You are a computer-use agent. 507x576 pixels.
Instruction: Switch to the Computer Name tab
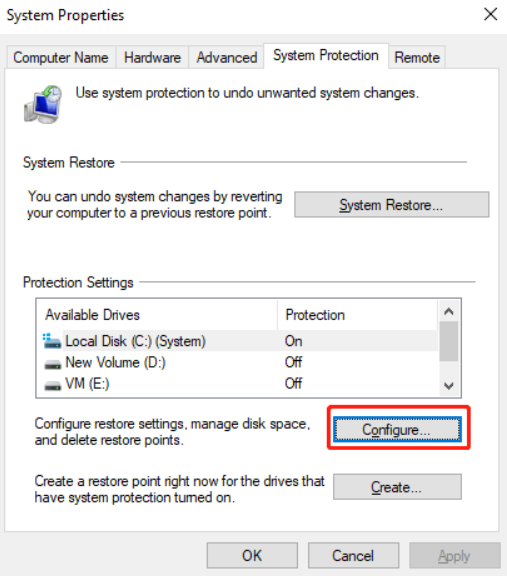(x=61, y=57)
